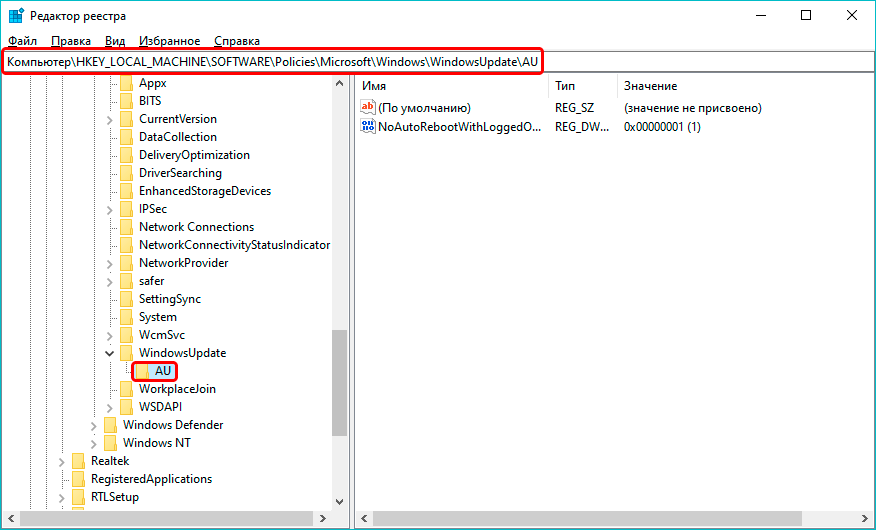
Task: Select the DeliveryOptimization key label
Action: pos(194,155)
